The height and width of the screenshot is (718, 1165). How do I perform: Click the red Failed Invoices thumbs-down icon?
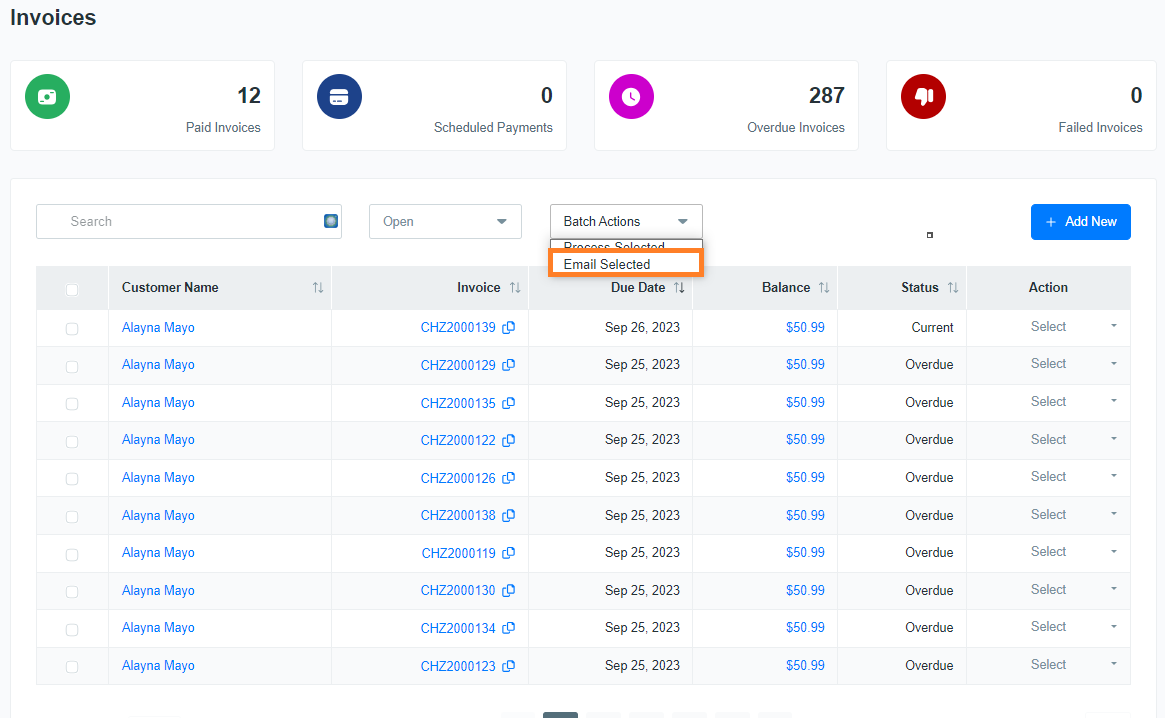point(924,97)
